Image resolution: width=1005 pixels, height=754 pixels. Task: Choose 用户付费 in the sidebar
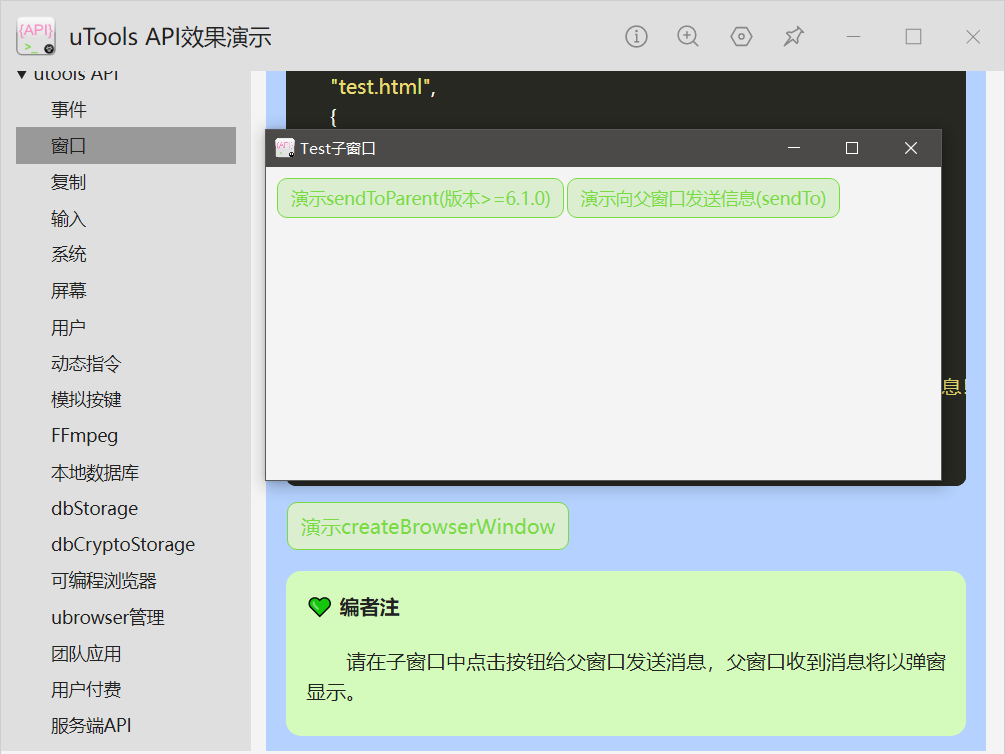point(126,690)
